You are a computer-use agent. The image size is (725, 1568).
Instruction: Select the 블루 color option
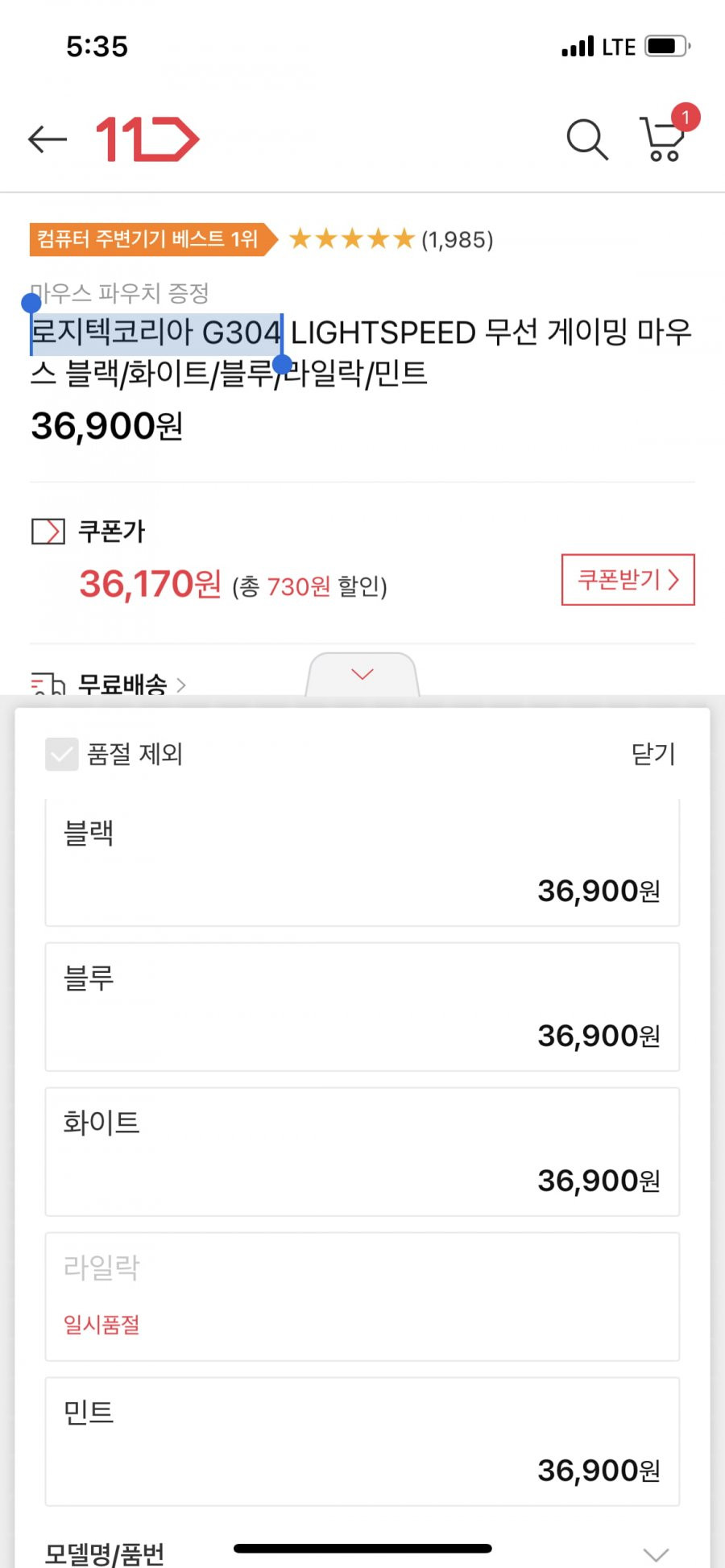pyautogui.click(x=362, y=1007)
